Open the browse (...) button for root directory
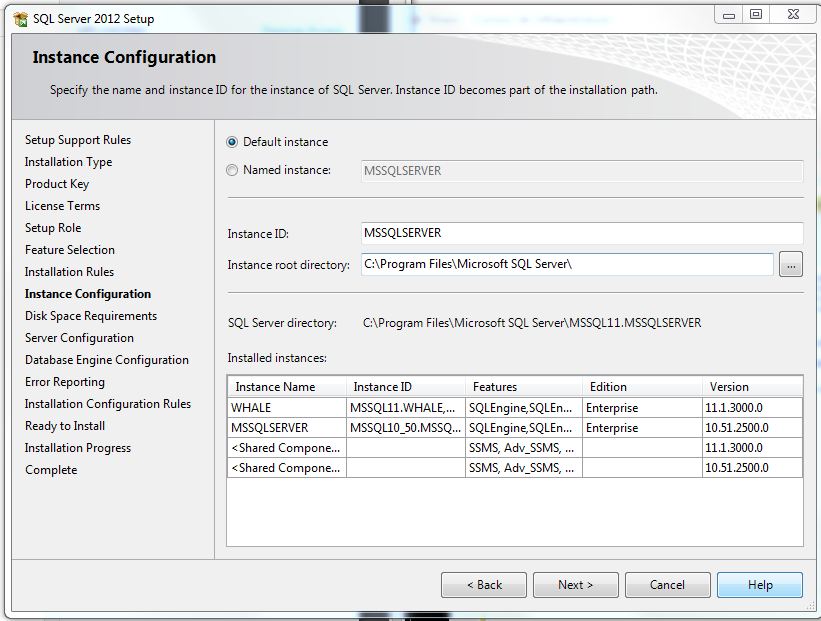Viewport: 821px width, 621px height. click(791, 264)
